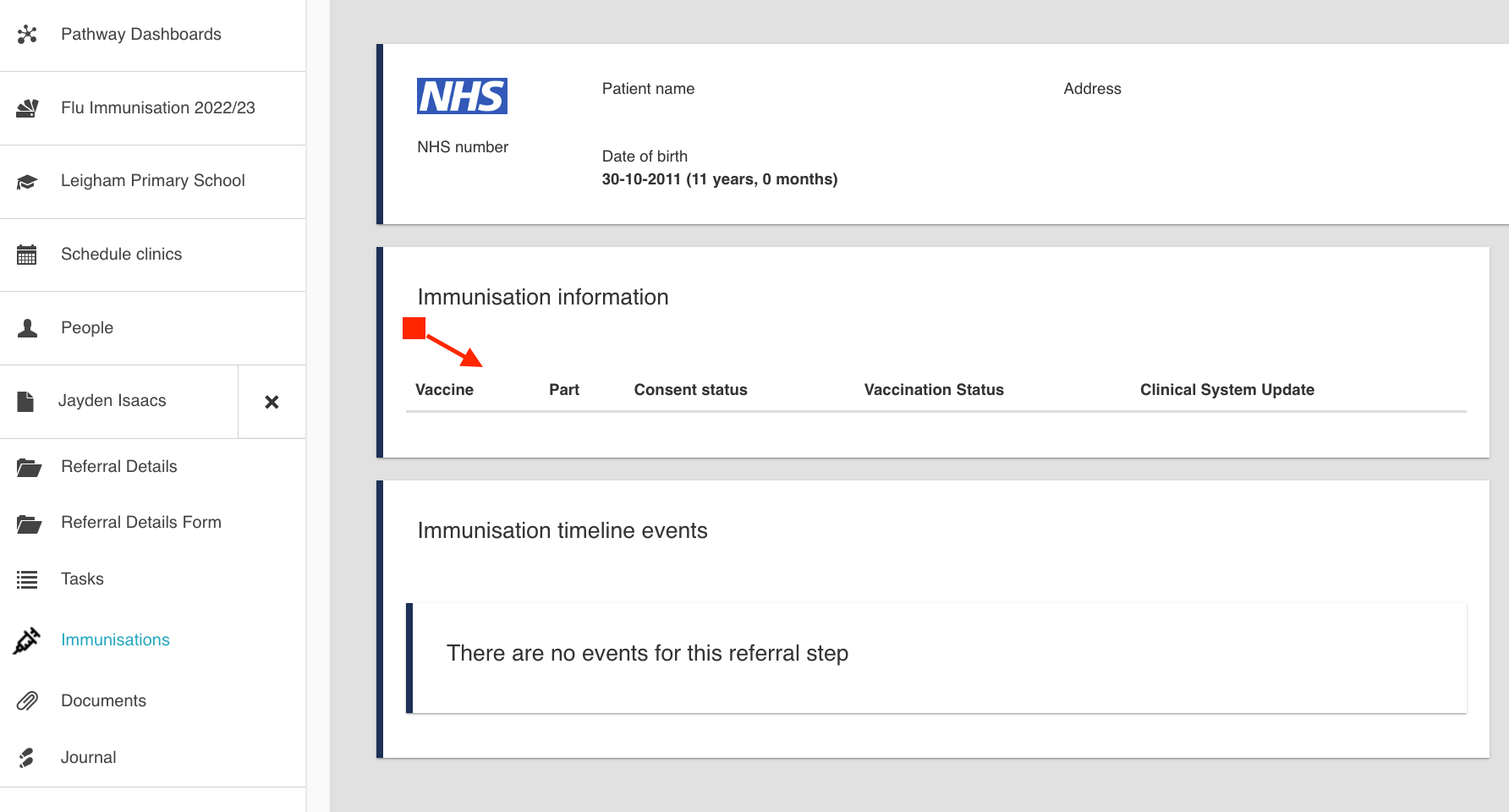Click the Journal icon in sidebar
The width and height of the screenshot is (1509, 812).
[x=27, y=758]
